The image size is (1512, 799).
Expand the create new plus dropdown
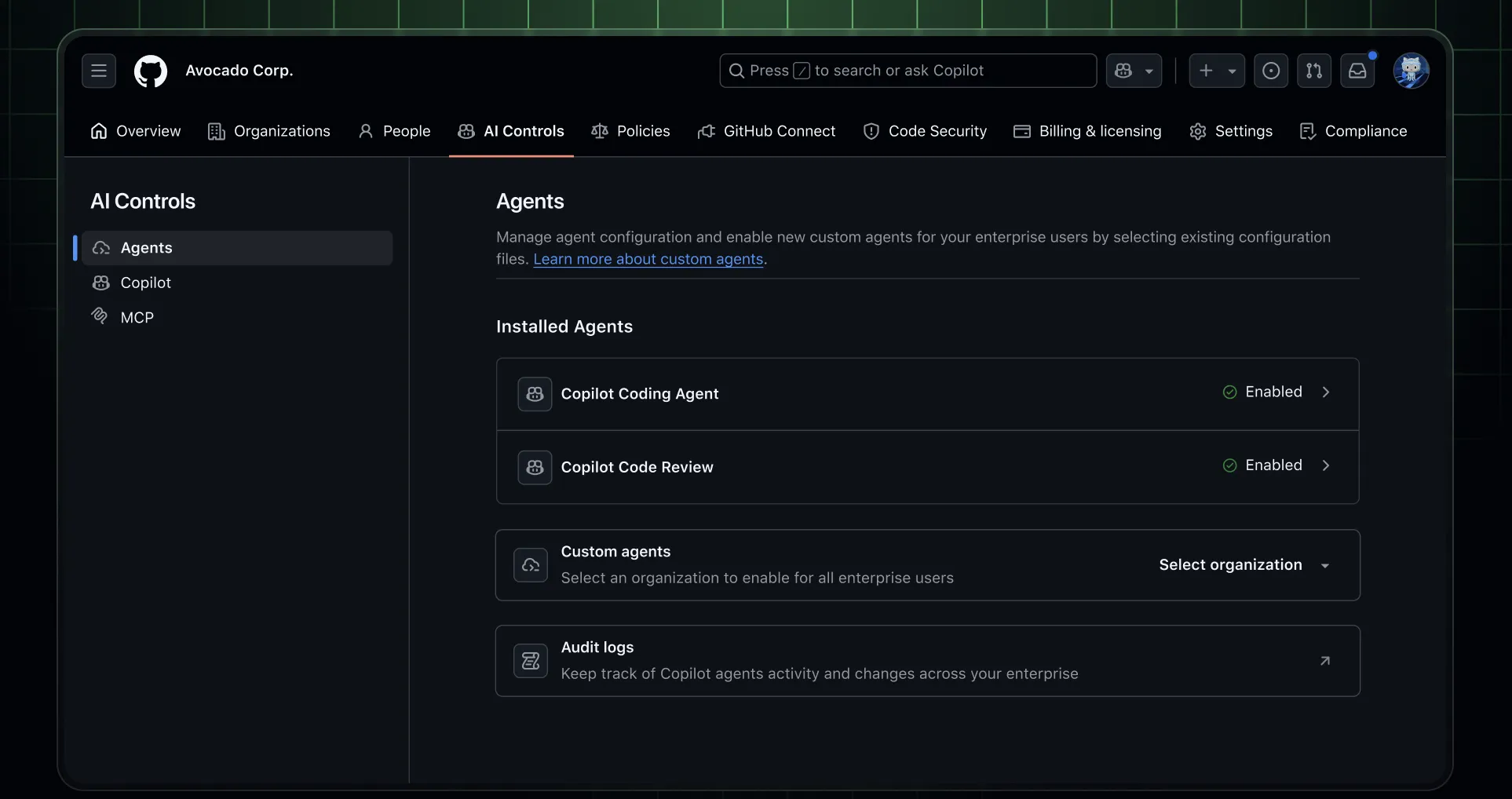(x=1216, y=71)
